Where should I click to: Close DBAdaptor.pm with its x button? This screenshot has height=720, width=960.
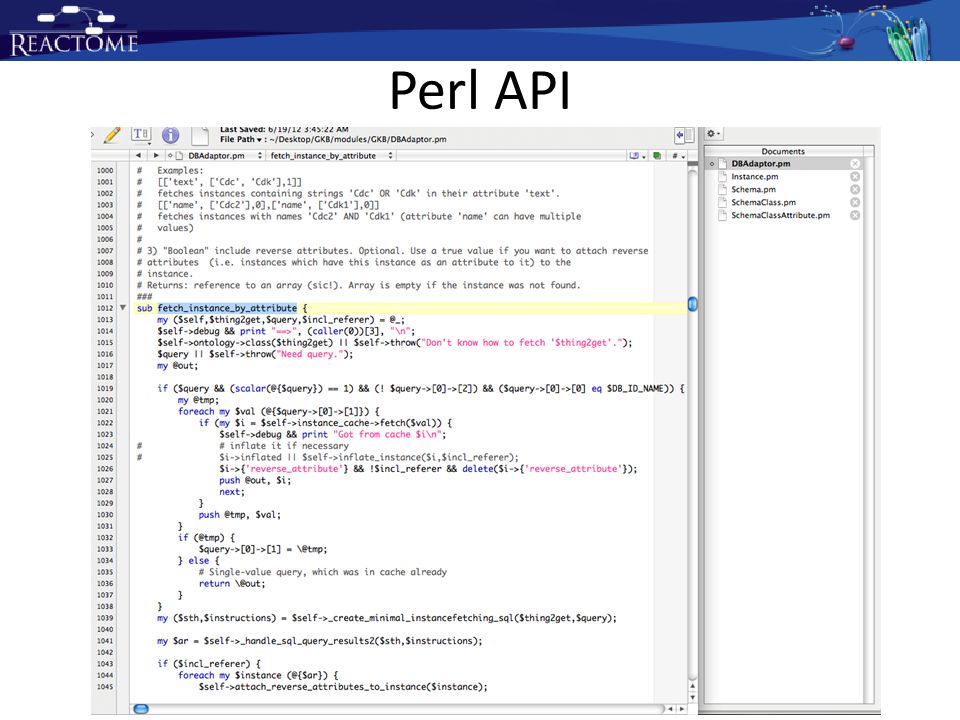click(x=855, y=163)
